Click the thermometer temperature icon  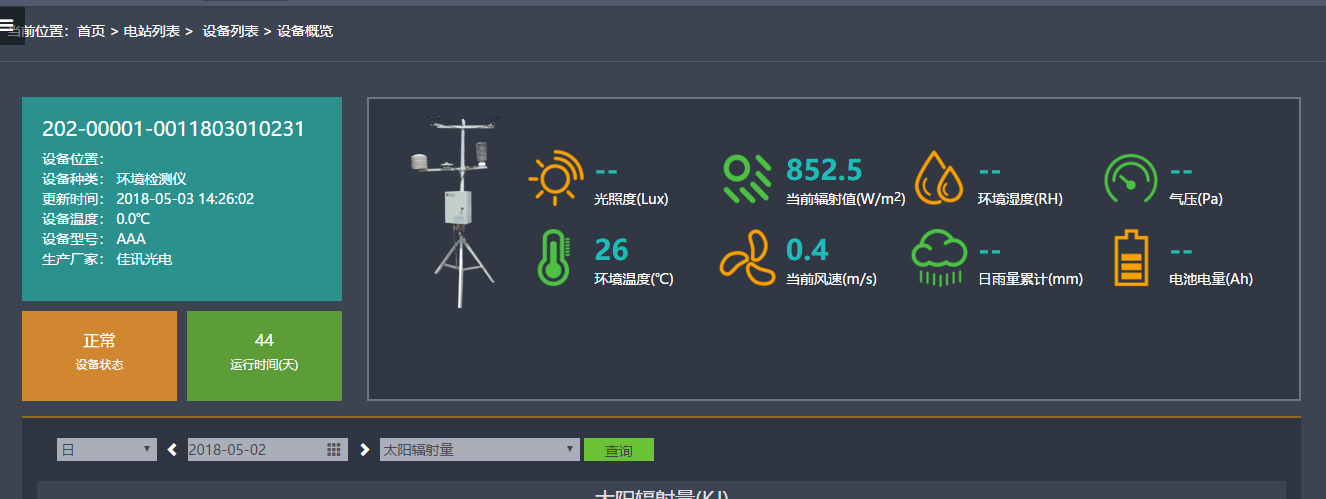[x=553, y=257]
